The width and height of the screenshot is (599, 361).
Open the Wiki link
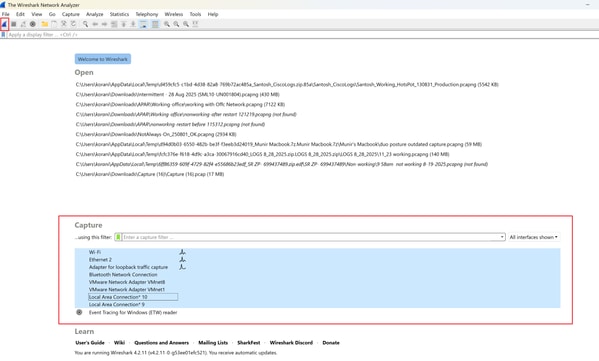click(x=119, y=343)
